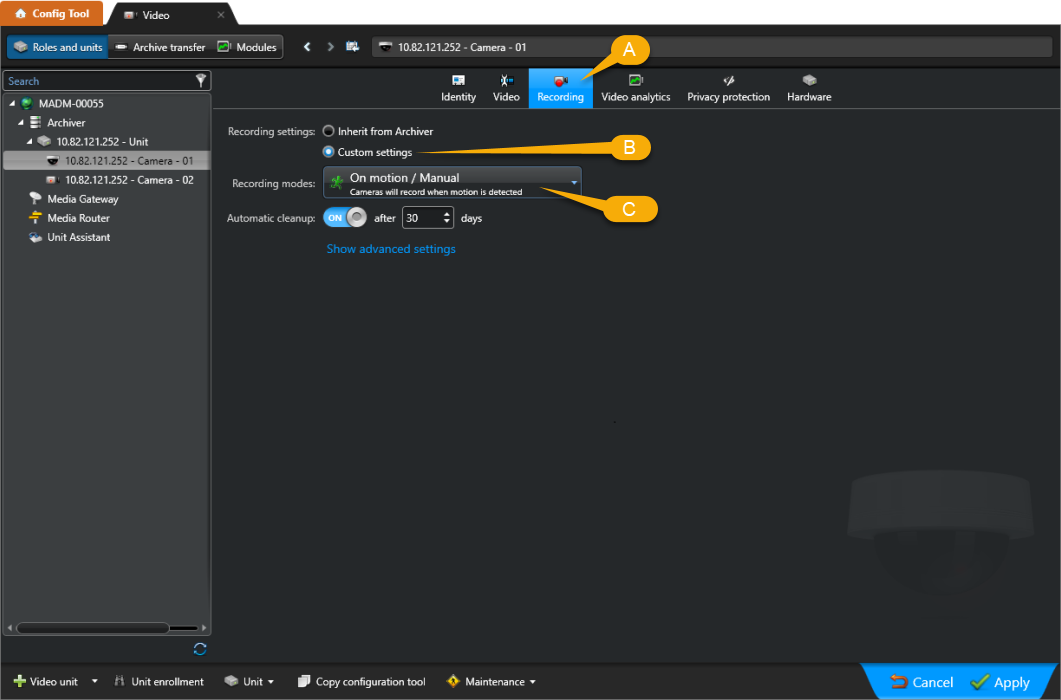Click the Media Gateway role icon

pyautogui.click(x=34, y=198)
